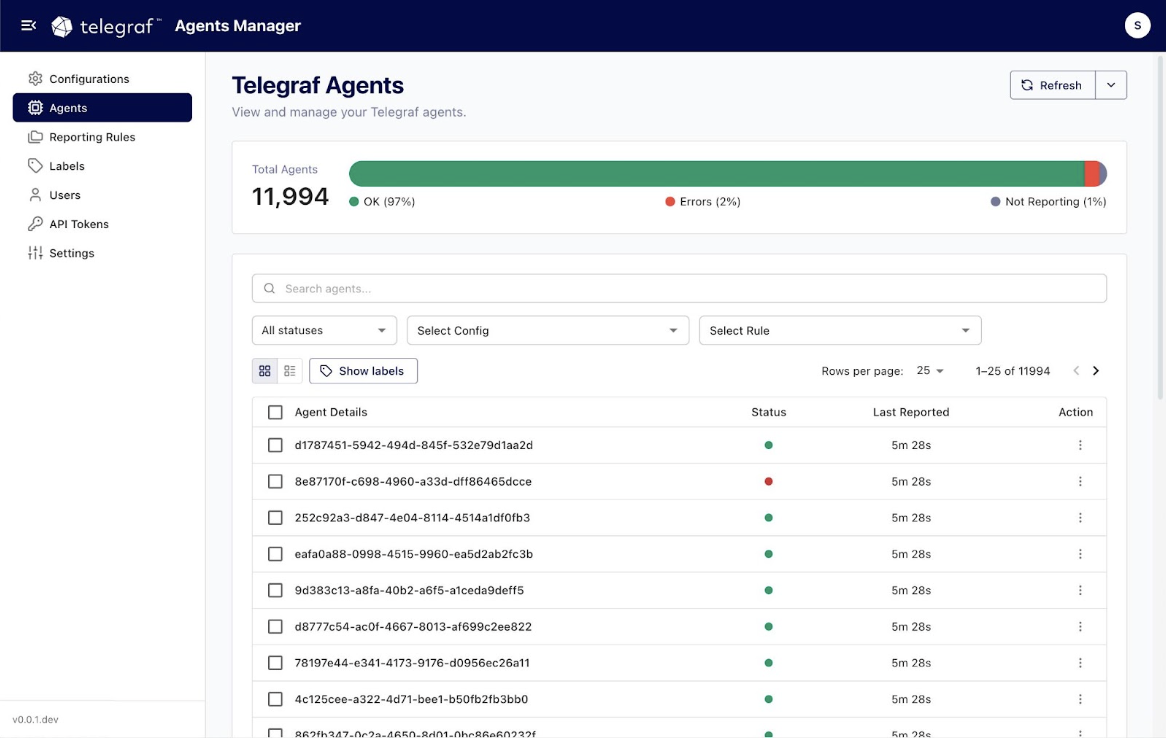1166x742 pixels.
Task: Click the Not Reporting (1%) legend entry
Action: coord(1049,201)
